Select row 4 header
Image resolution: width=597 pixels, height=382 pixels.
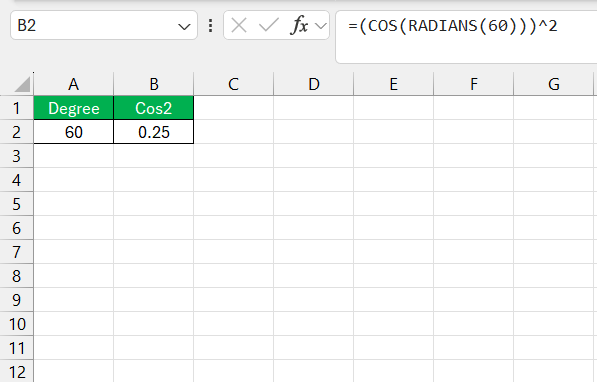pyautogui.click(x=16, y=180)
